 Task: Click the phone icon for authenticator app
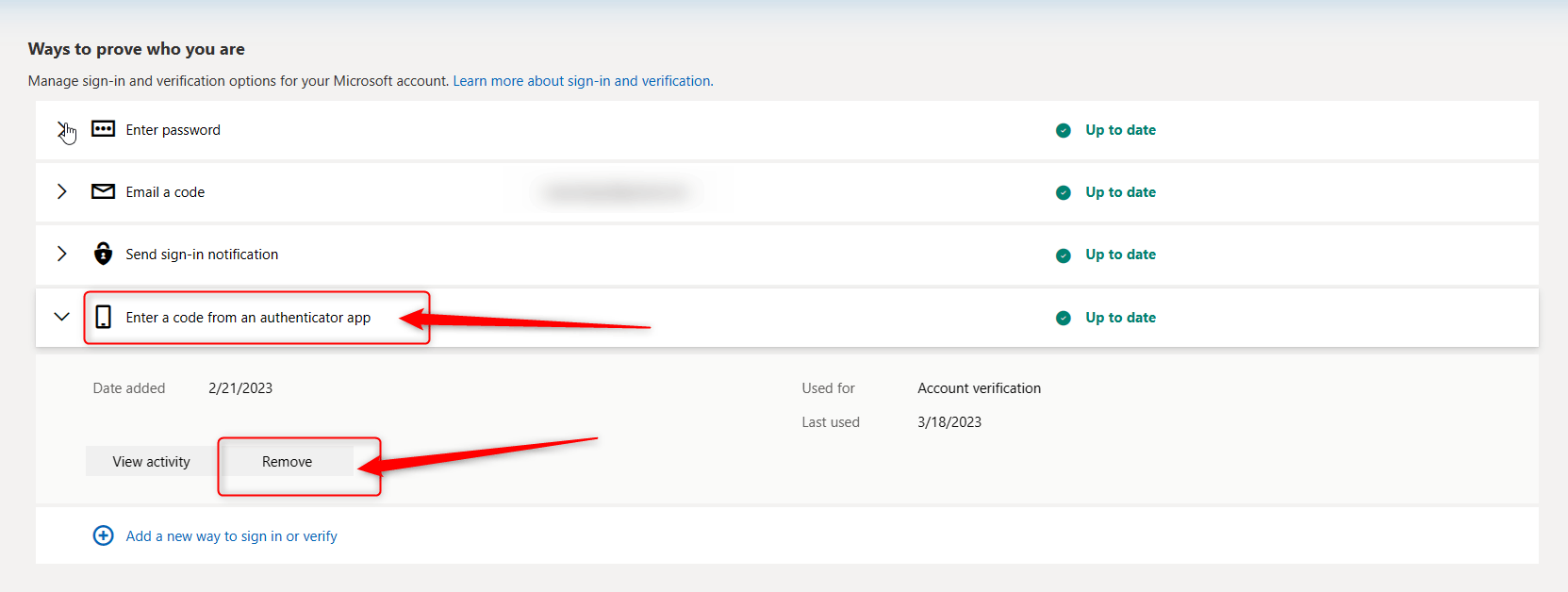point(104,317)
